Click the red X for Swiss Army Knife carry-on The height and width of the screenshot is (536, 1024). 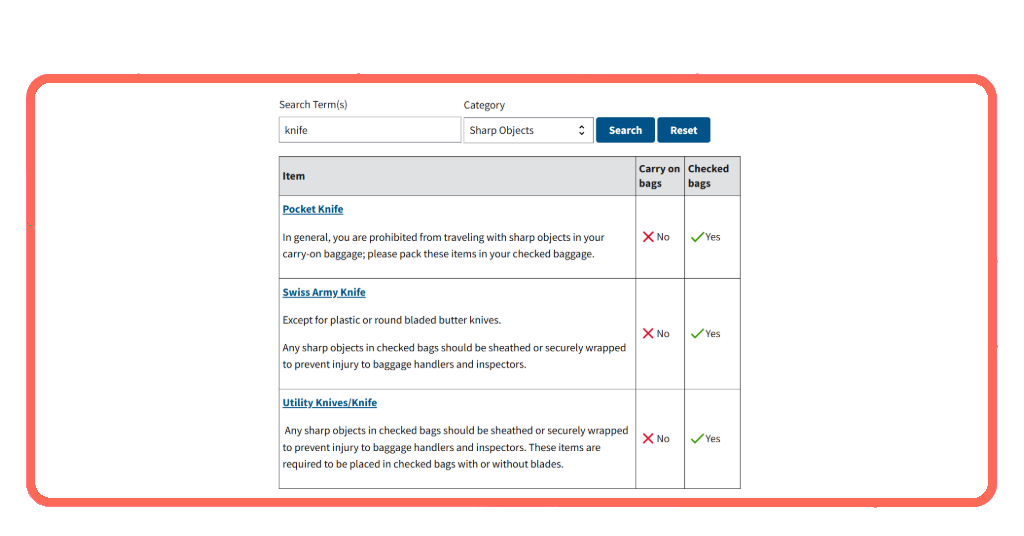tap(648, 334)
